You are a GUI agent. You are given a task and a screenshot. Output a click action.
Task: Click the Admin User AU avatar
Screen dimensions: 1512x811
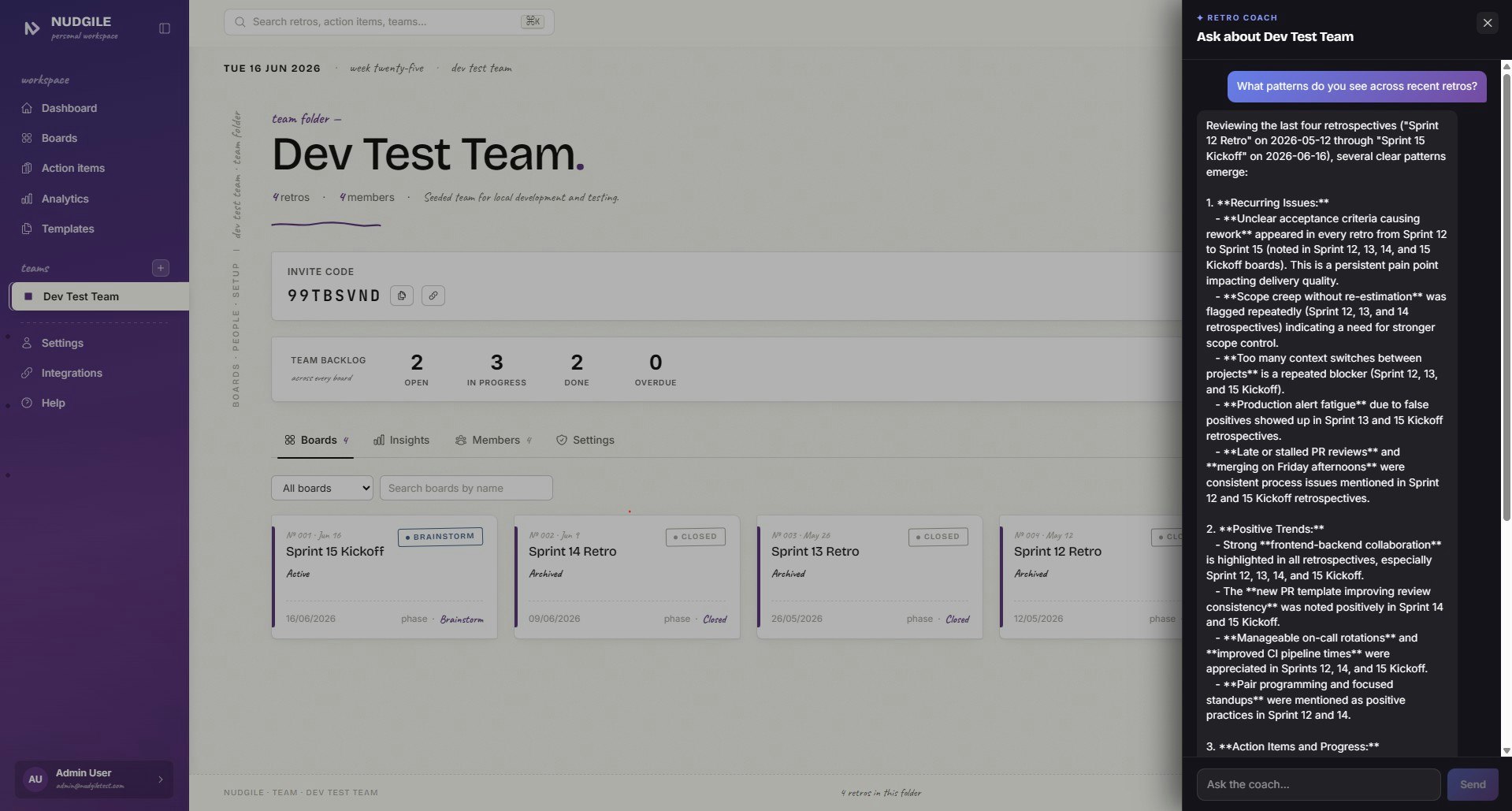tap(35, 779)
